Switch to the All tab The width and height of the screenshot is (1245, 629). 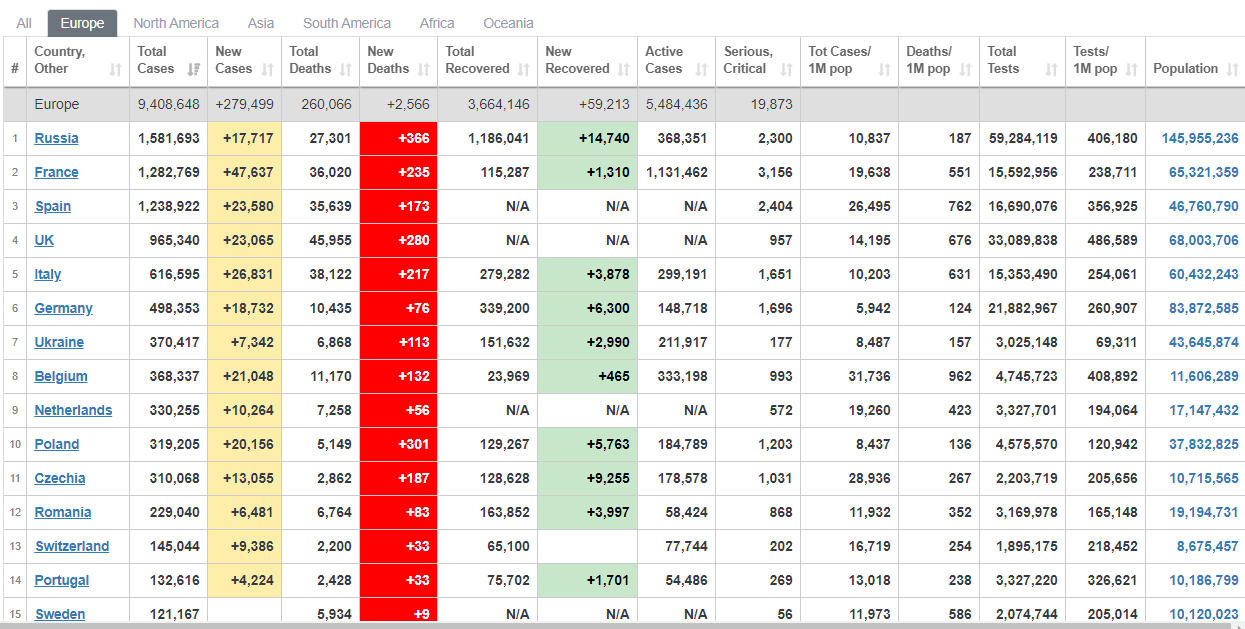click(x=24, y=23)
